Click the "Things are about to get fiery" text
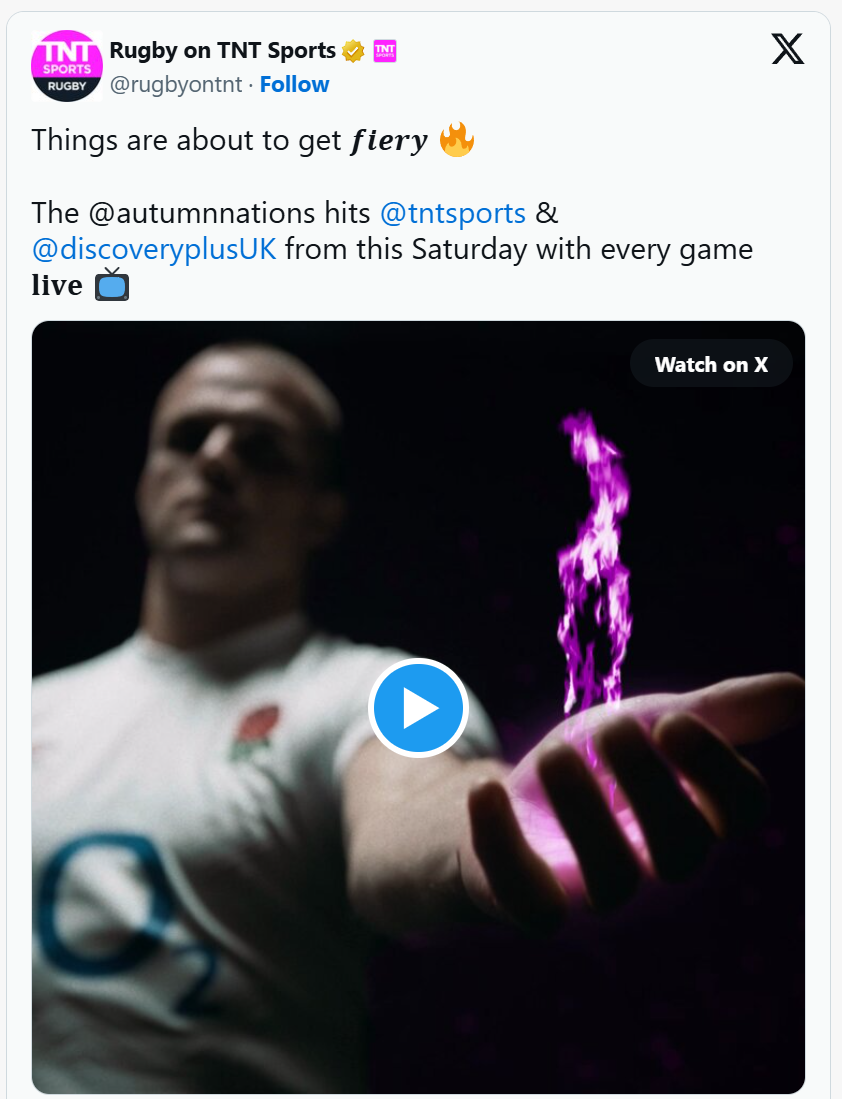842x1099 pixels. (230, 140)
